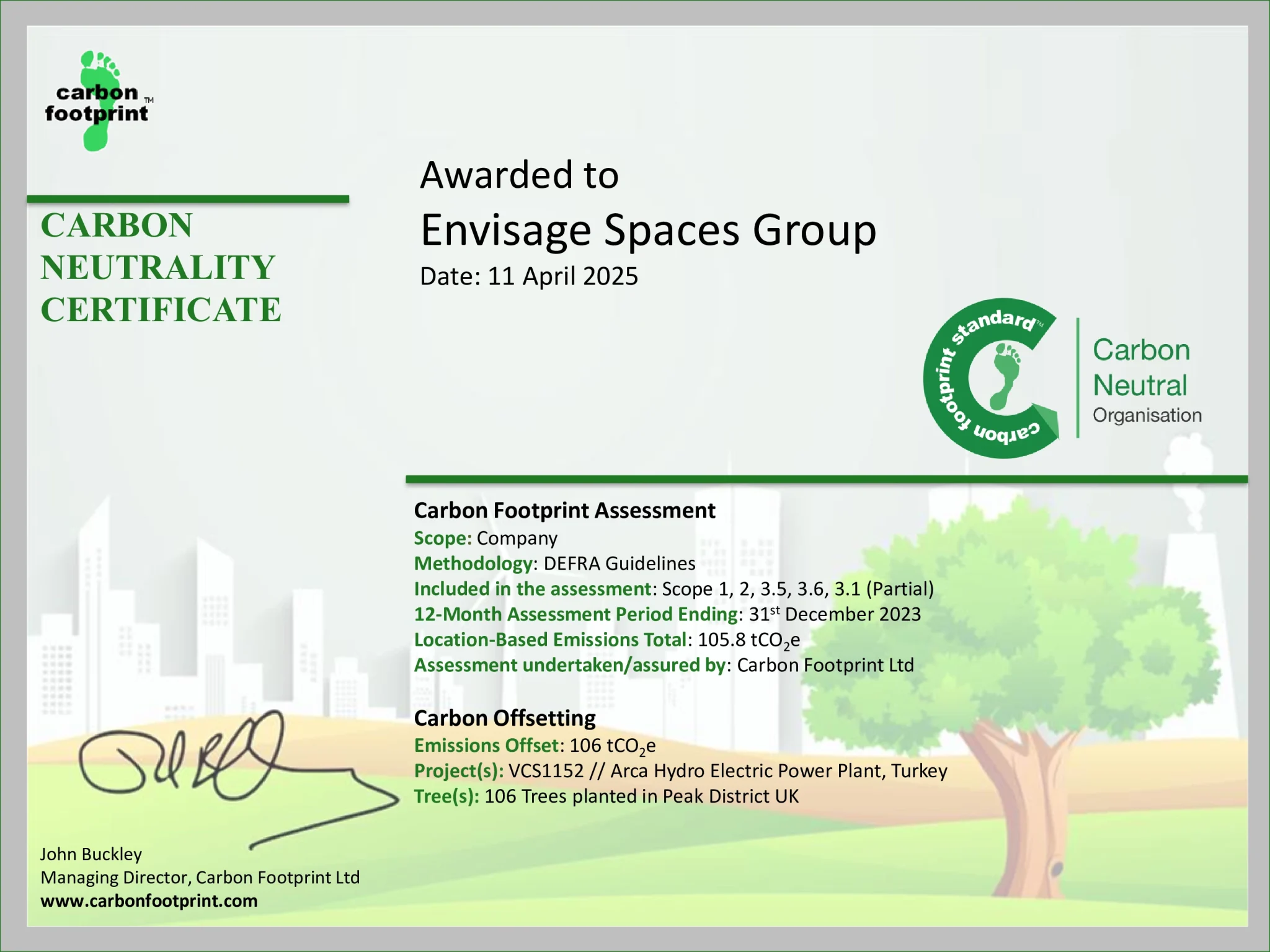Click the Carbon Neutrality Certificate title
This screenshot has width=1270, height=952.
point(160,267)
